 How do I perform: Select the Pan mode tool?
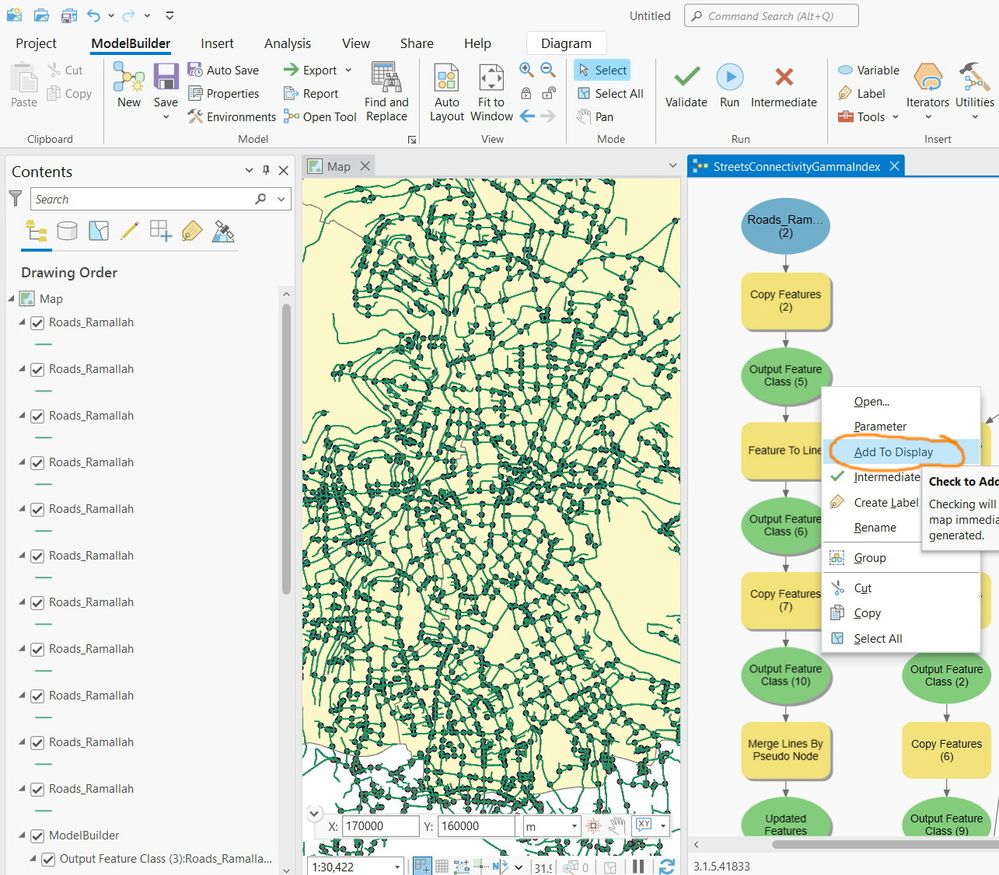pos(596,117)
